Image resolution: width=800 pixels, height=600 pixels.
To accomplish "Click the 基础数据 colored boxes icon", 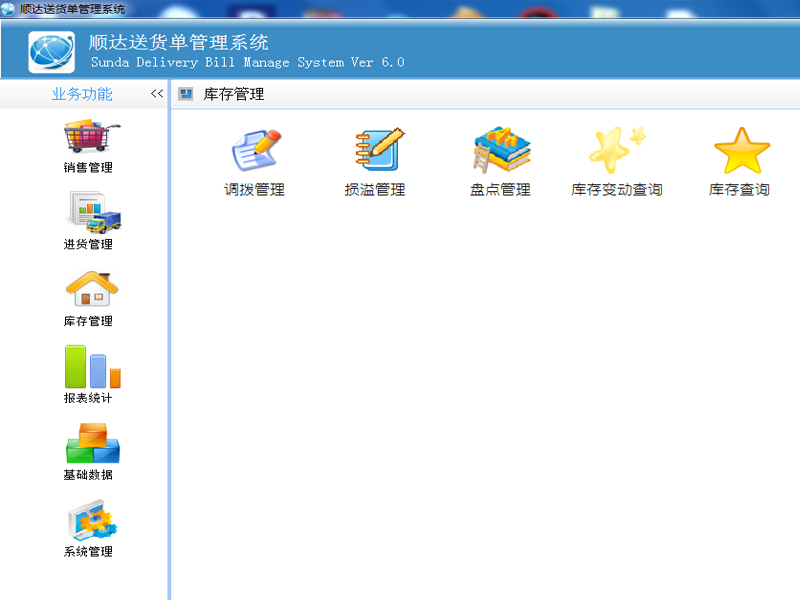I will pos(92,443).
